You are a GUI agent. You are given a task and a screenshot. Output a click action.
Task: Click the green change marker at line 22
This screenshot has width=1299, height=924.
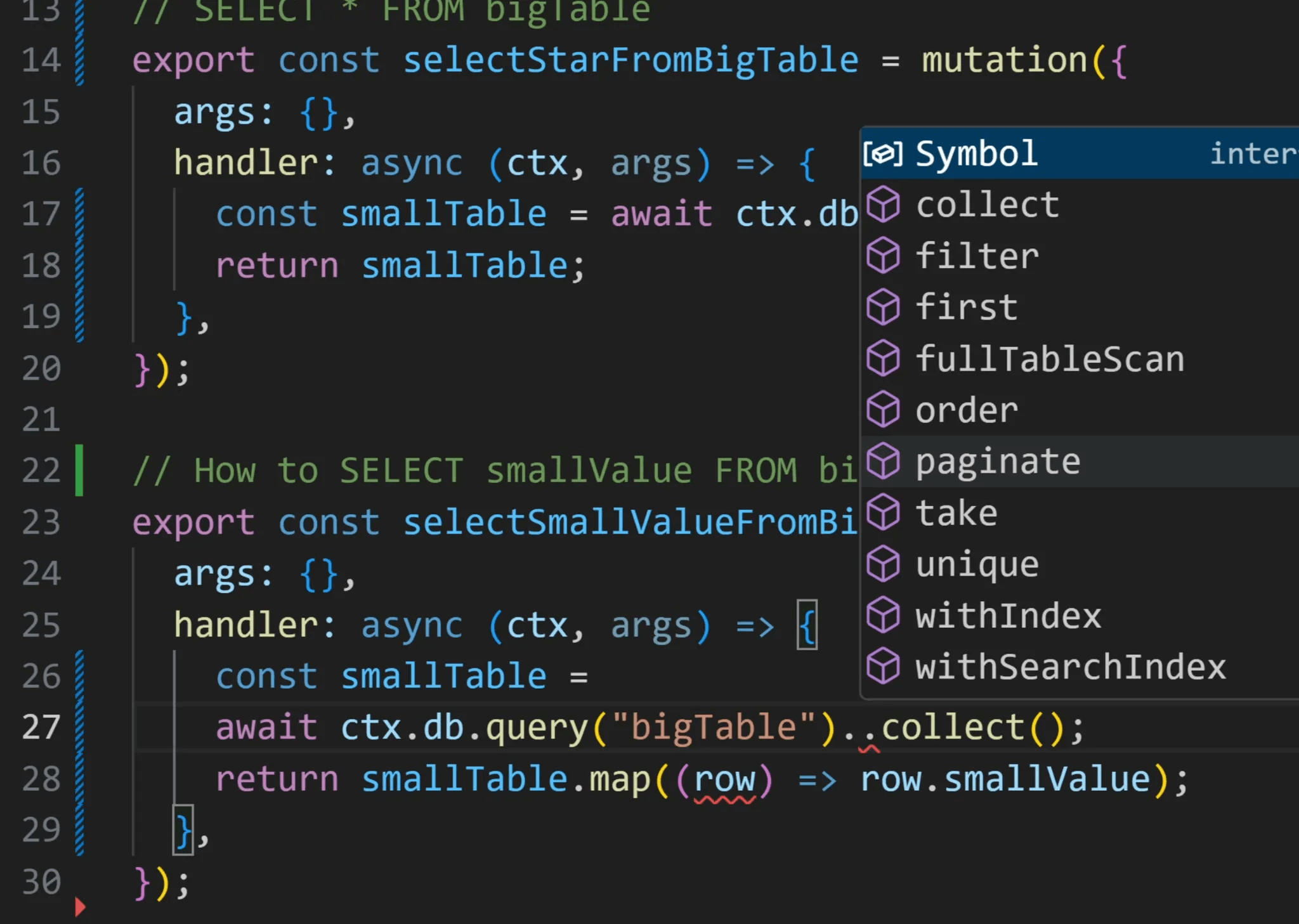pyautogui.click(x=79, y=471)
